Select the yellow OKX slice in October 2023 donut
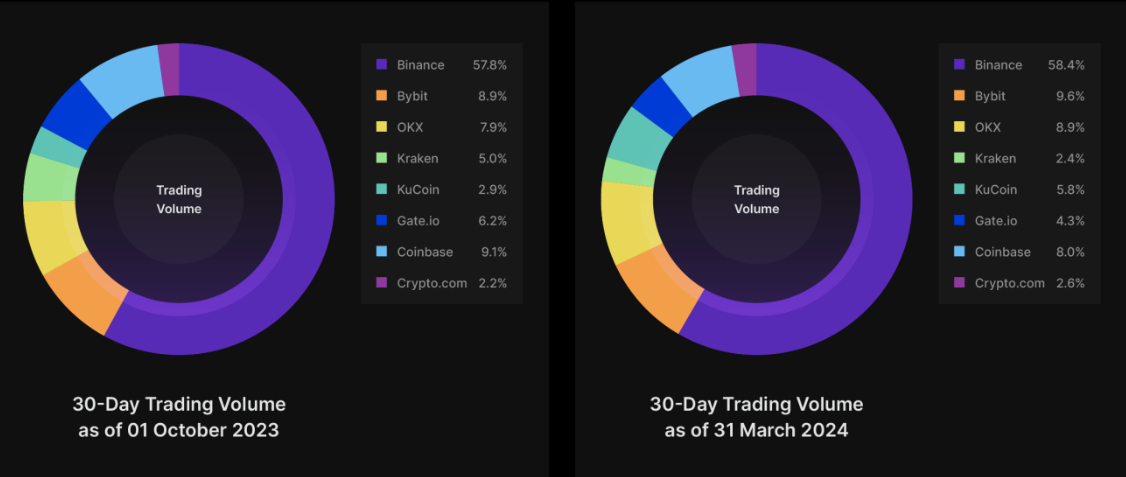This screenshot has width=1126, height=477. click(48, 236)
